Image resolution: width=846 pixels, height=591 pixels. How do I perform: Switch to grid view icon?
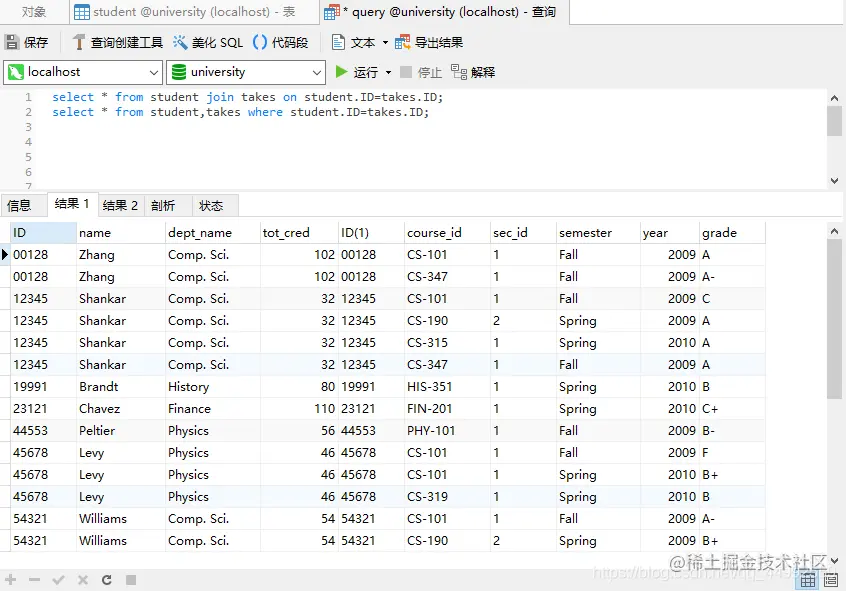[808, 580]
